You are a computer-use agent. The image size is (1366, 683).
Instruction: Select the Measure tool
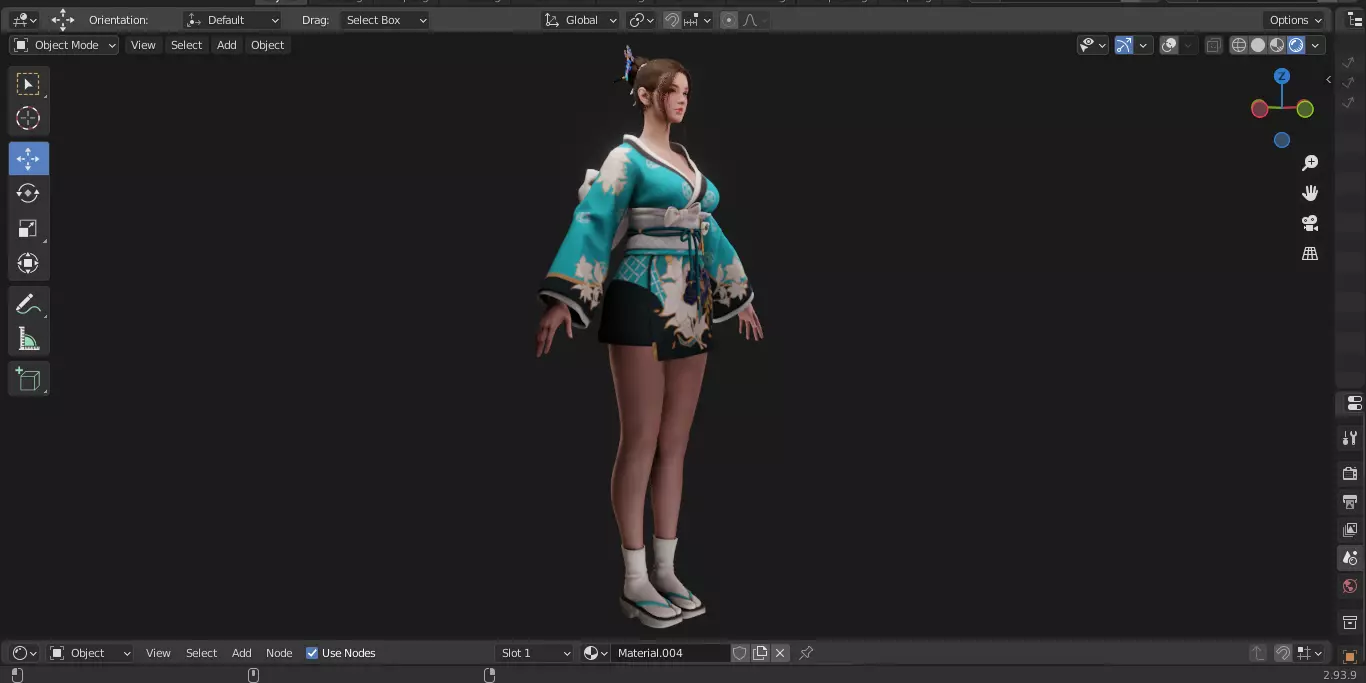[28, 339]
